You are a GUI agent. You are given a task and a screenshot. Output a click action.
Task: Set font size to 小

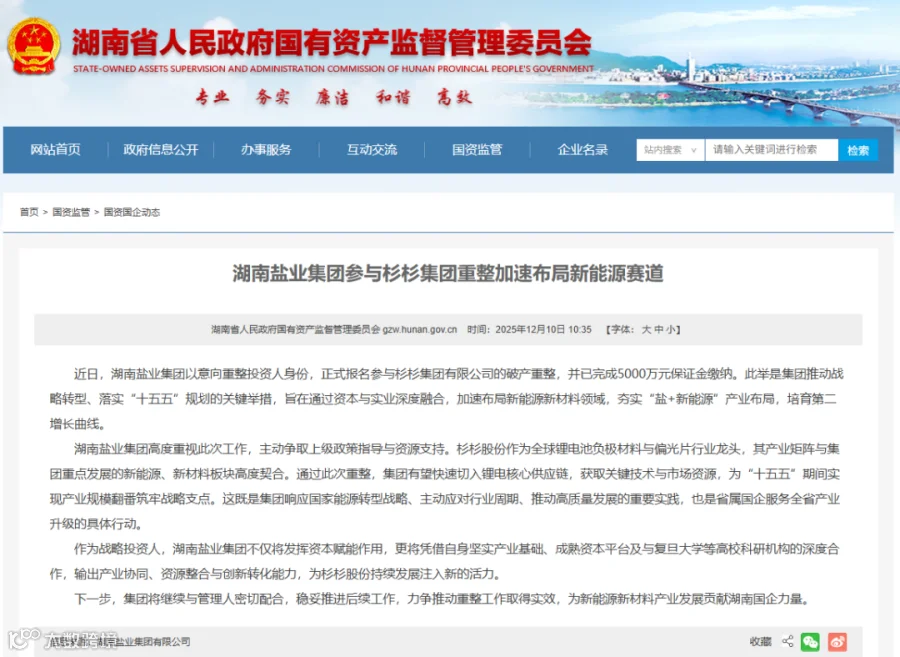[x=670, y=329]
